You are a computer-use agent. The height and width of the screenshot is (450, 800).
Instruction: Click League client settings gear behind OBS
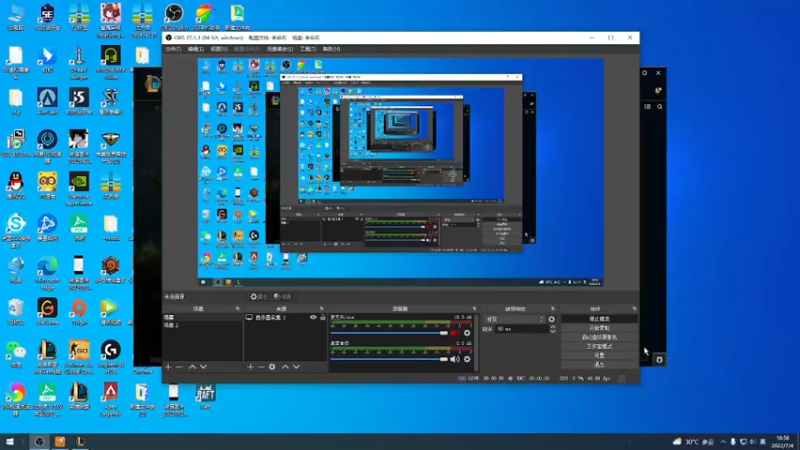click(x=644, y=73)
